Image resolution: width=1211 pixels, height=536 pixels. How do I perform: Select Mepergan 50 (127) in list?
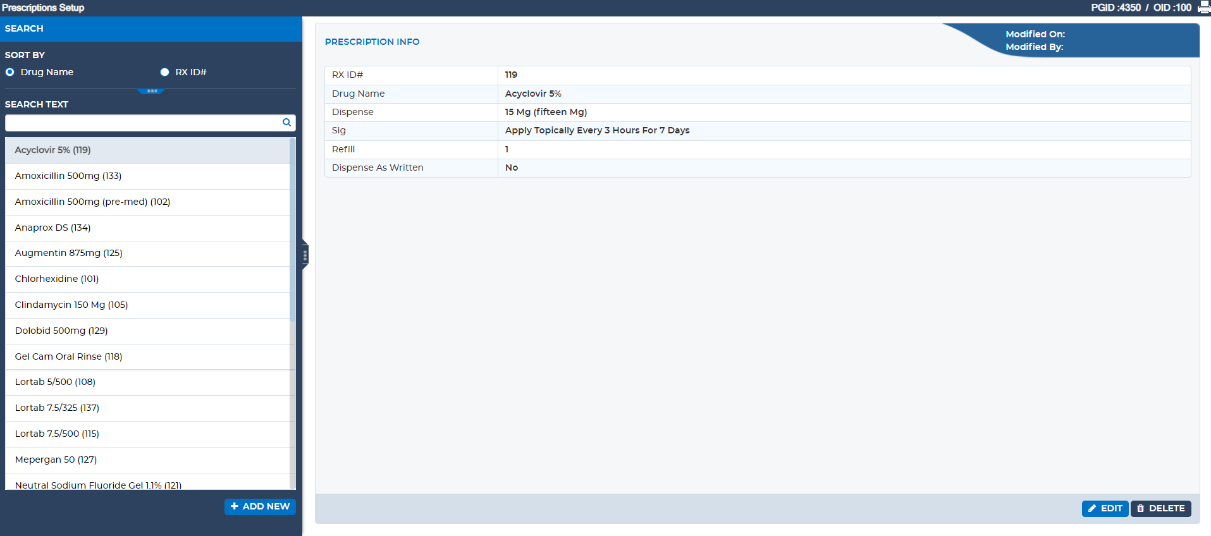click(55, 460)
